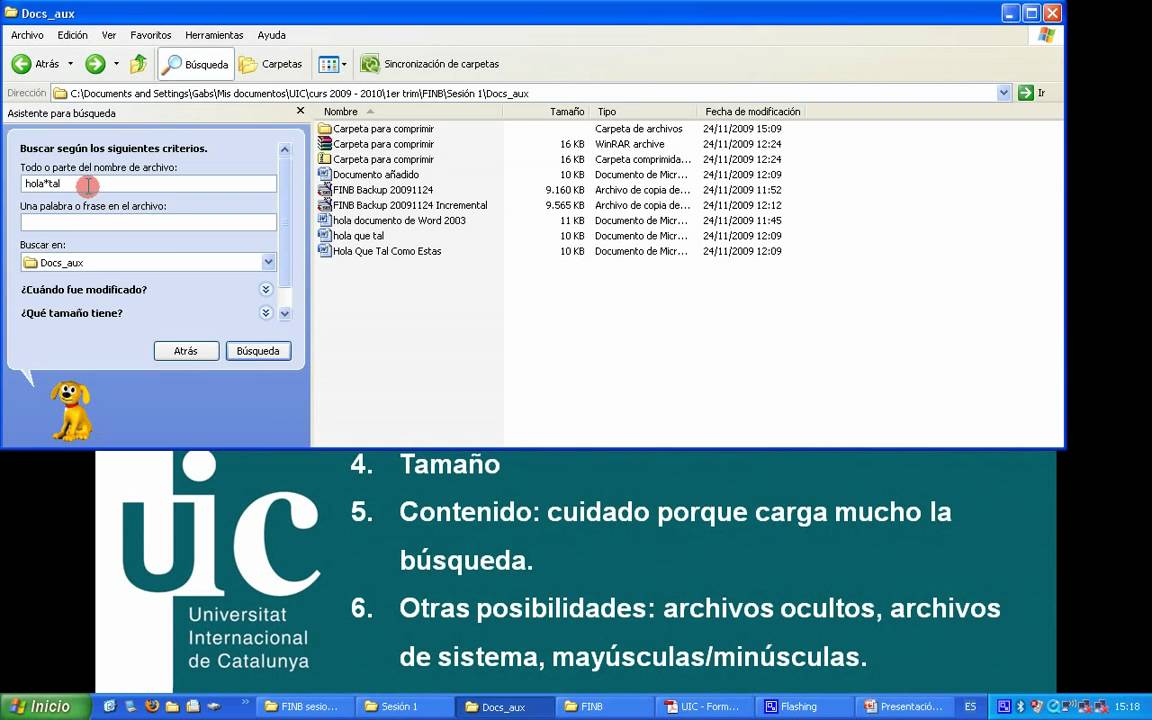Click the system tray clock 15:18
Image resolution: width=1152 pixels, height=720 pixels.
tap(1127, 707)
